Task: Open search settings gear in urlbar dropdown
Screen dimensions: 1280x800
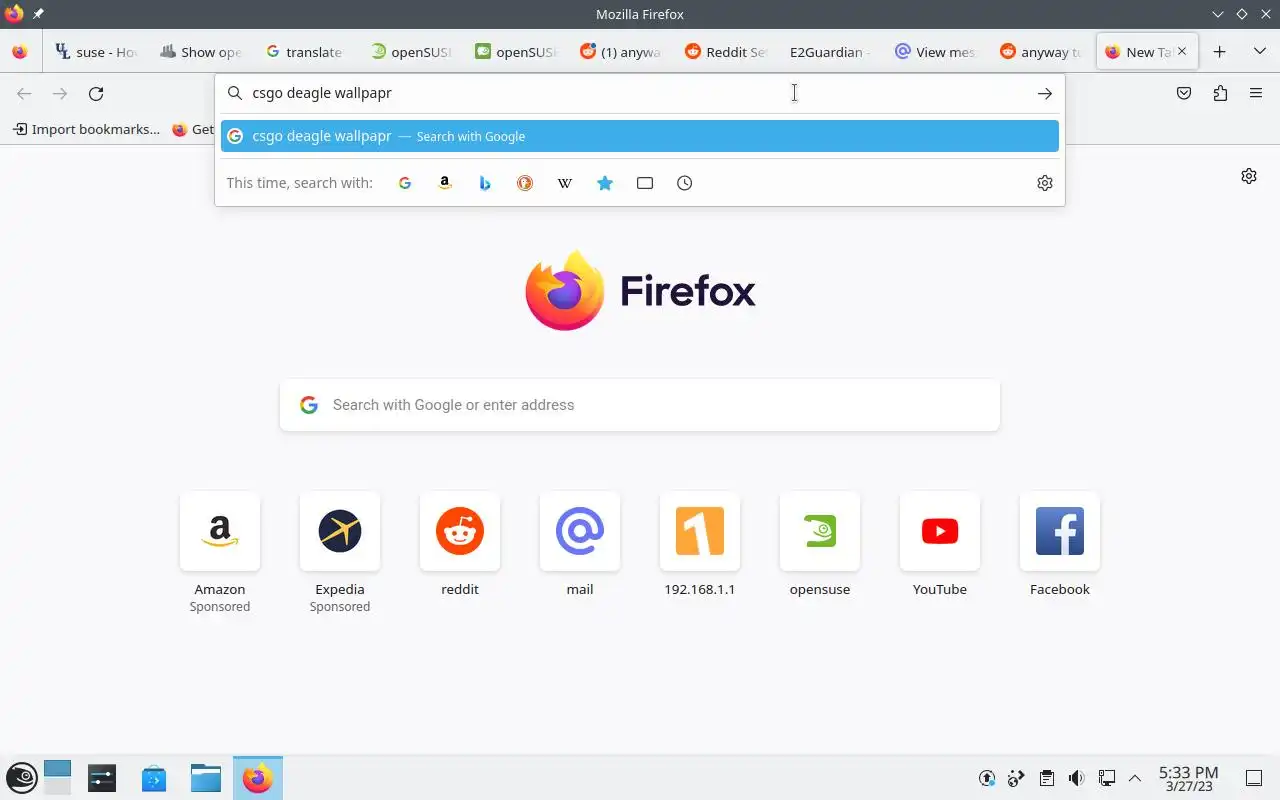Action: coord(1045,183)
